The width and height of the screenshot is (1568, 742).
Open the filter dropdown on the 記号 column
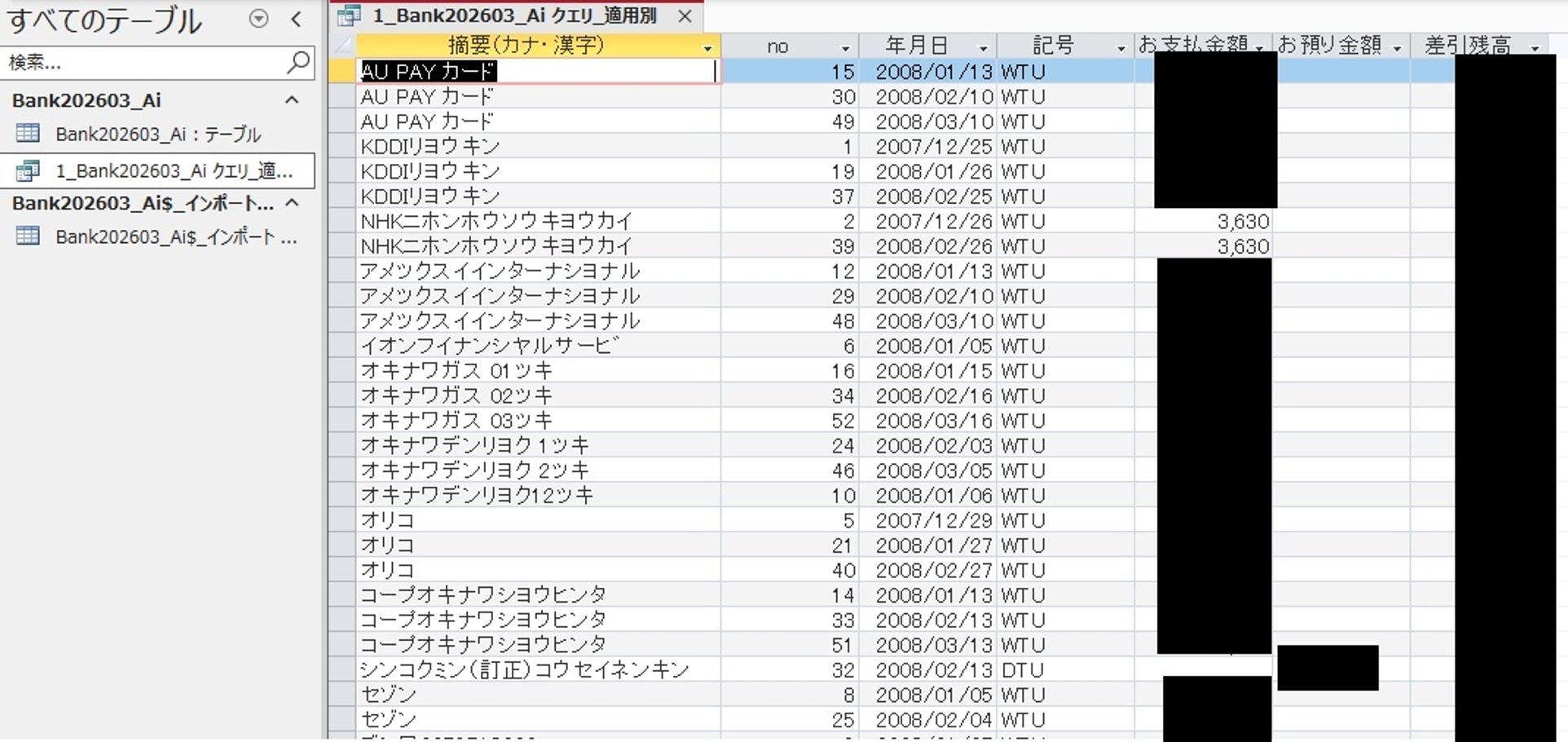[x=1119, y=46]
